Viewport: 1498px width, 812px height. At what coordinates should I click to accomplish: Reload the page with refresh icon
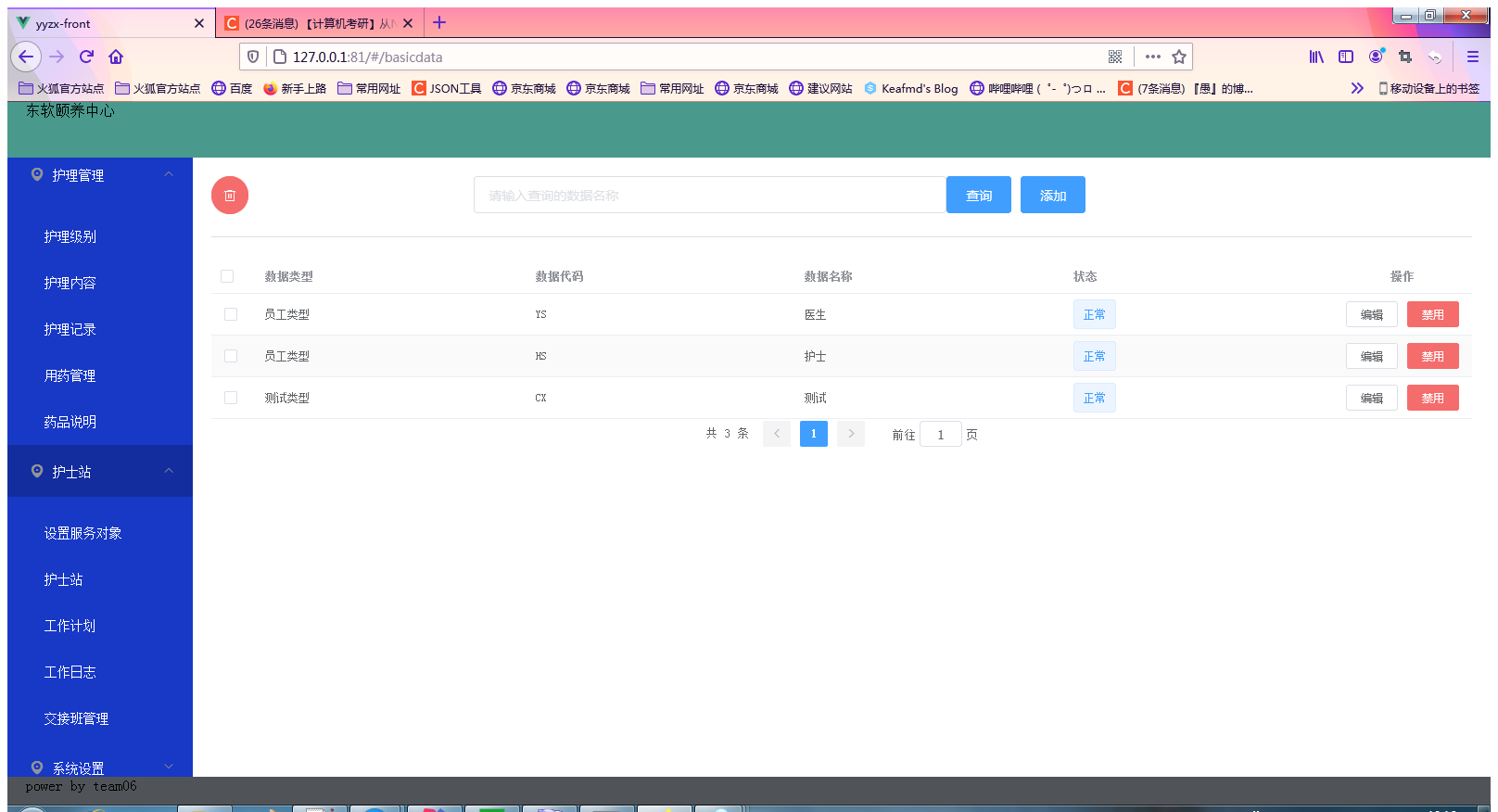[x=86, y=57]
